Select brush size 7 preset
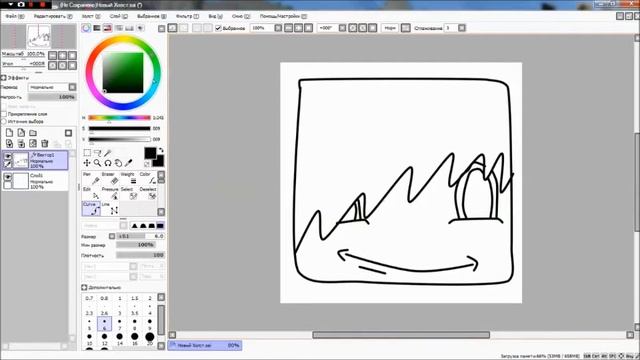 (120, 324)
